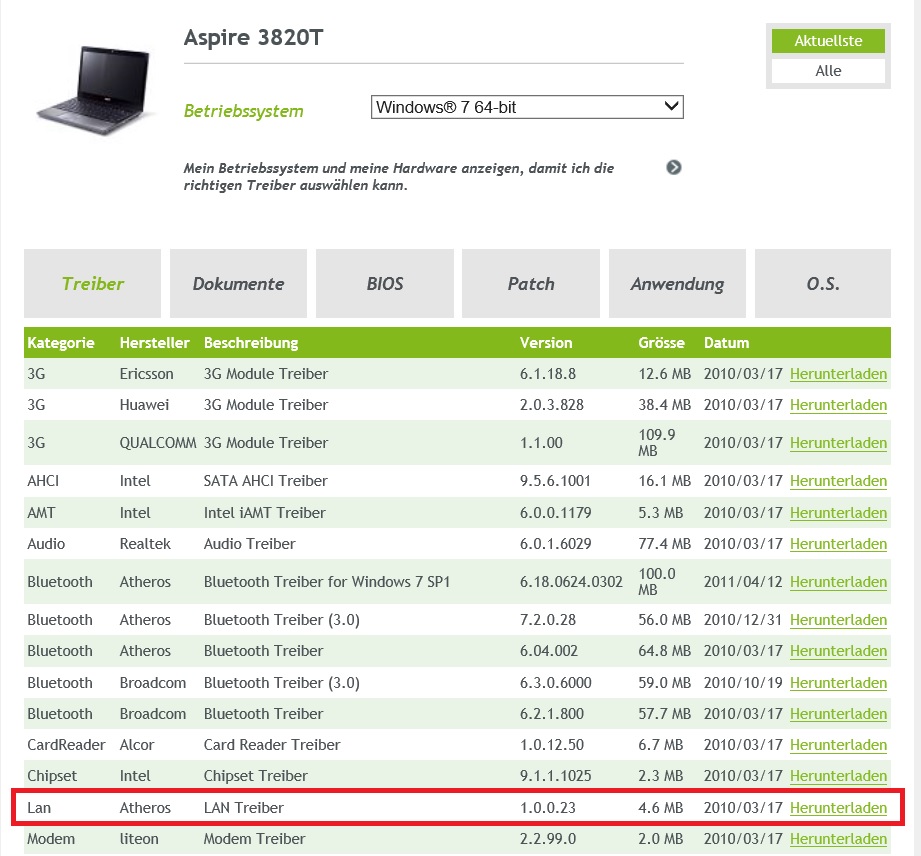Download the Intel Chipset driver
The height and width of the screenshot is (856, 921).
(x=838, y=776)
